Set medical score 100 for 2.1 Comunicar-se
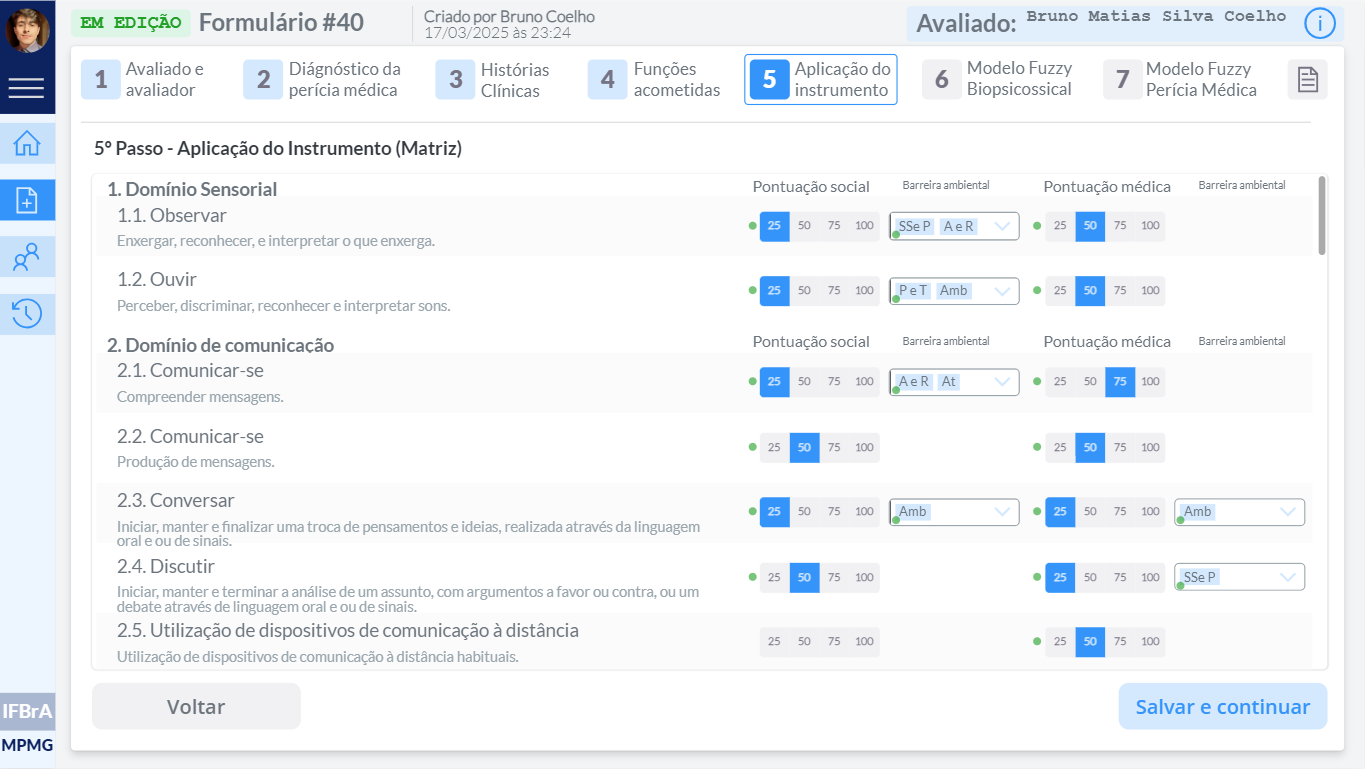This screenshot has height=769, width=1365. pos(1150,382)
